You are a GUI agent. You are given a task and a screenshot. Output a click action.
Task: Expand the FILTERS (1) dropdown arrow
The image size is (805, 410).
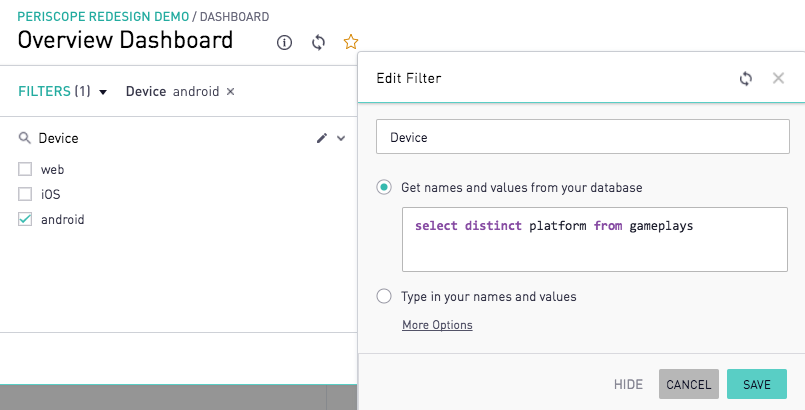click(x=103, y=92)
